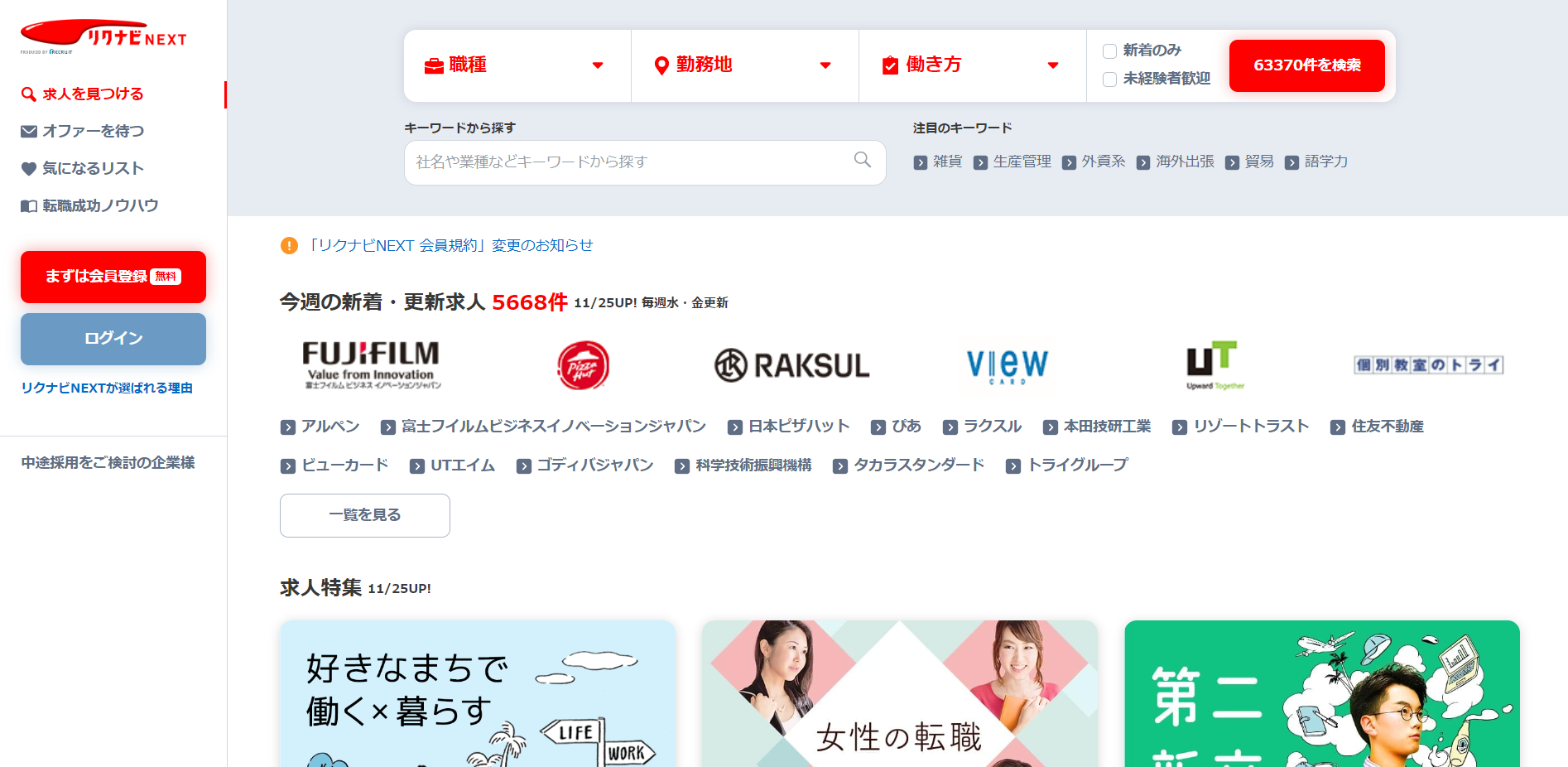Open 富士フイルムビジネスイノベーションジャパン company link

[x=553, y=427]
